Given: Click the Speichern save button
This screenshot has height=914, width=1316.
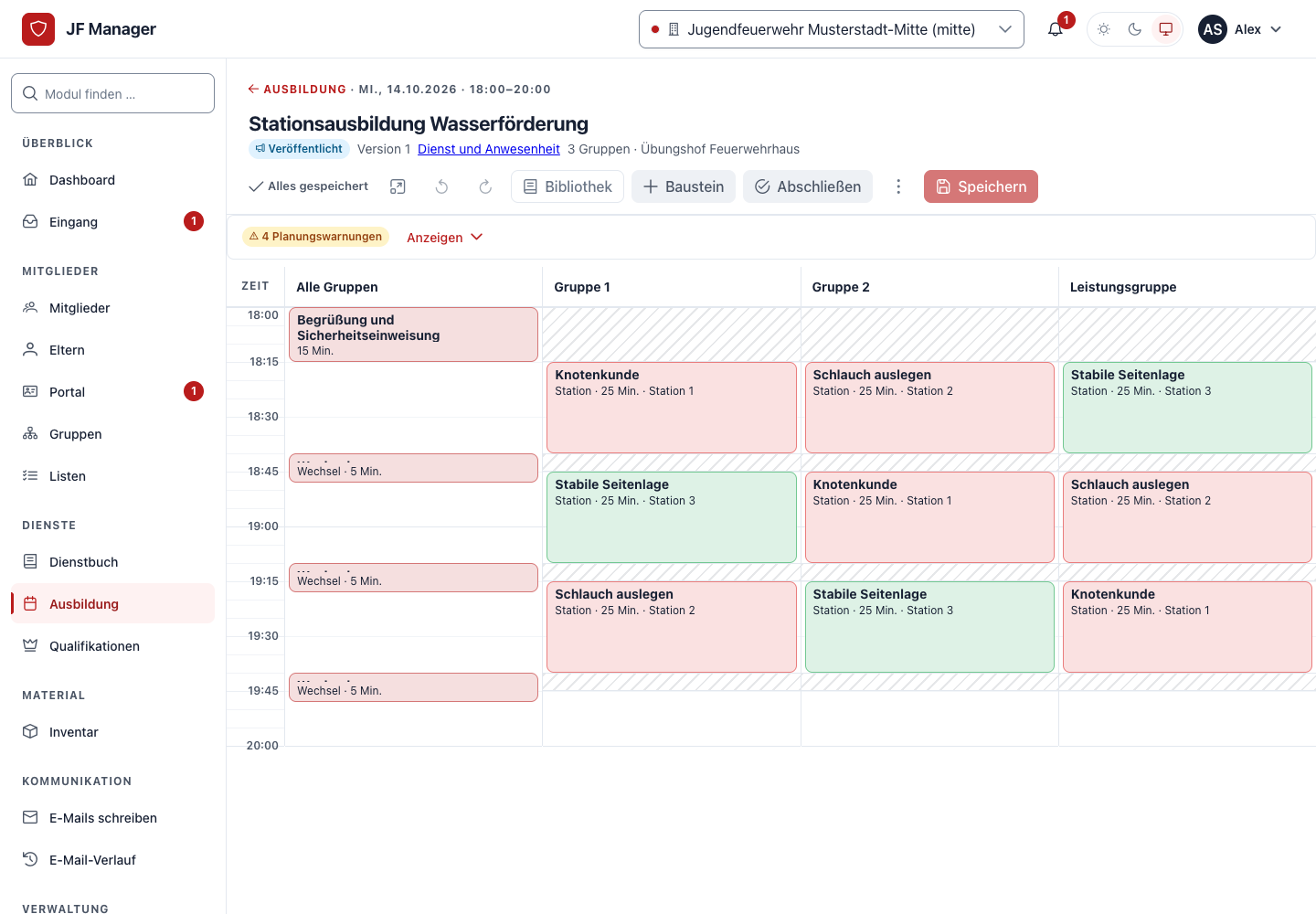Looking at the screenshot, I should click(x=981, y=186).
